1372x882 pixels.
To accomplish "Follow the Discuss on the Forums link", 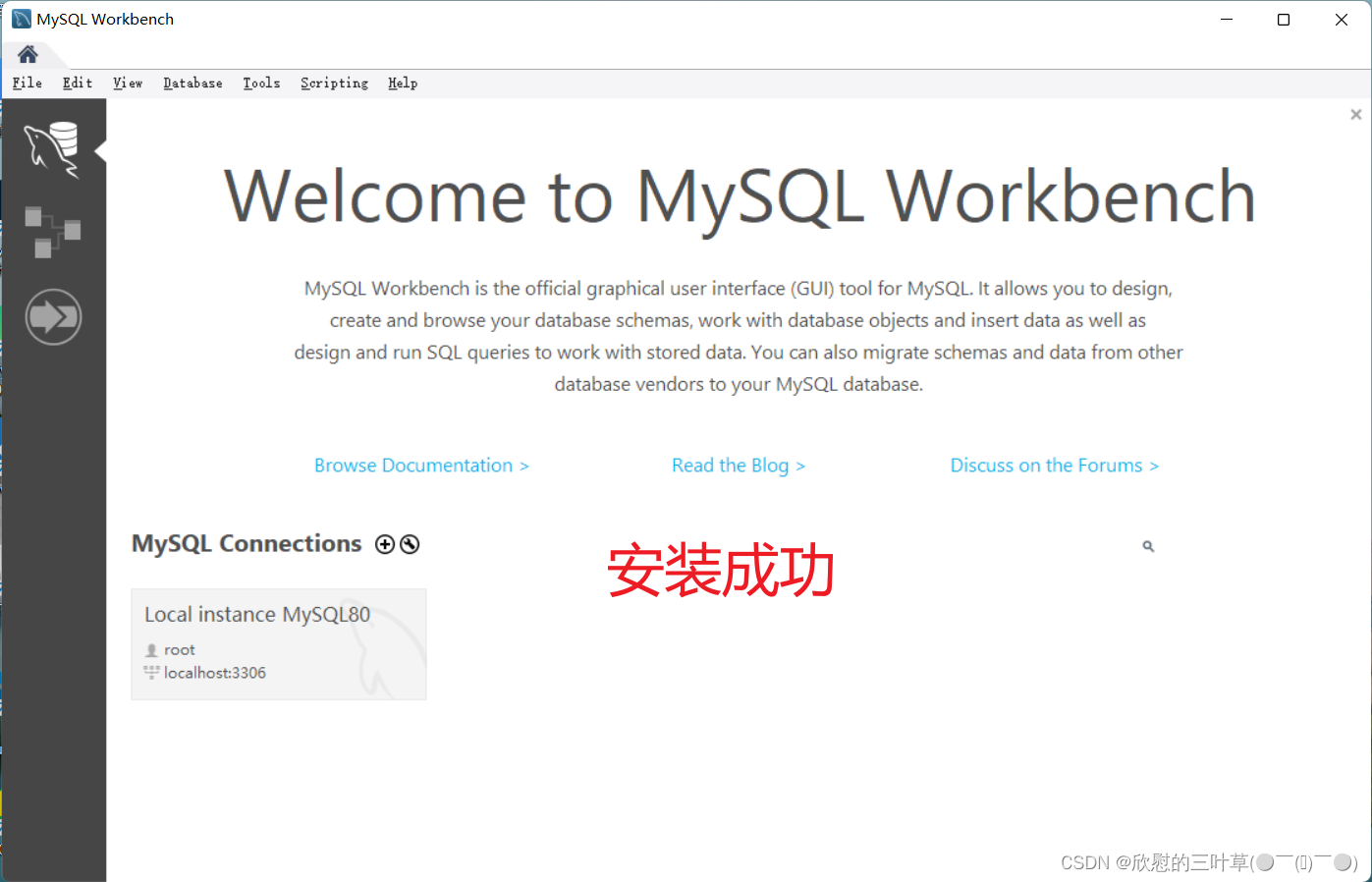I will [x=1055, y=466].
